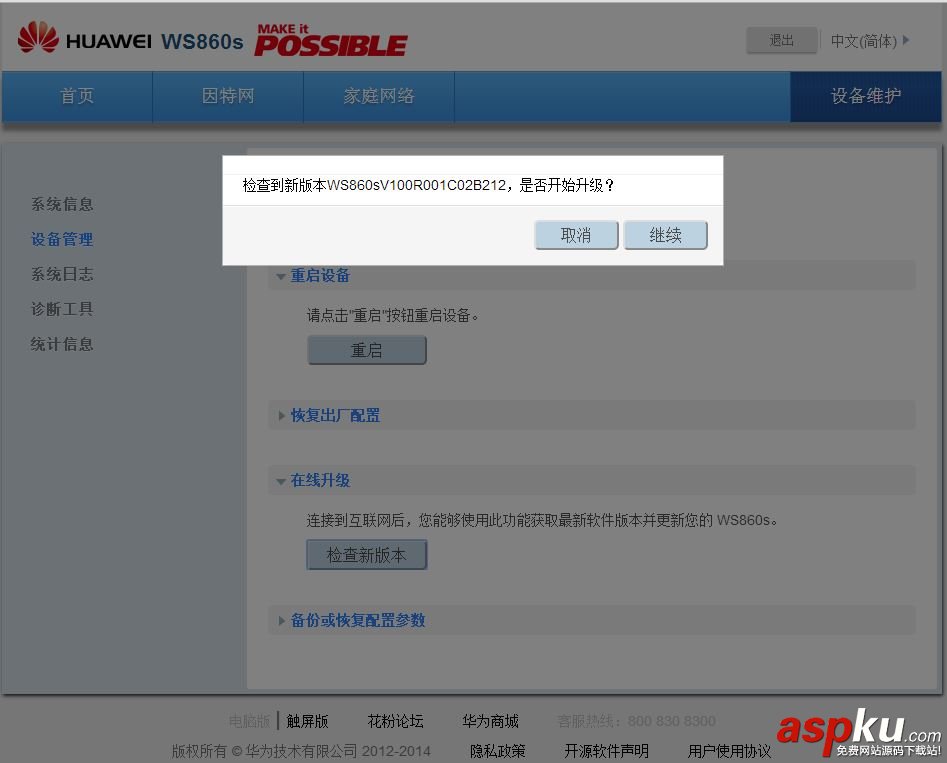Click the 检查新版本 button
947x763 pixels.
[366, 555]
